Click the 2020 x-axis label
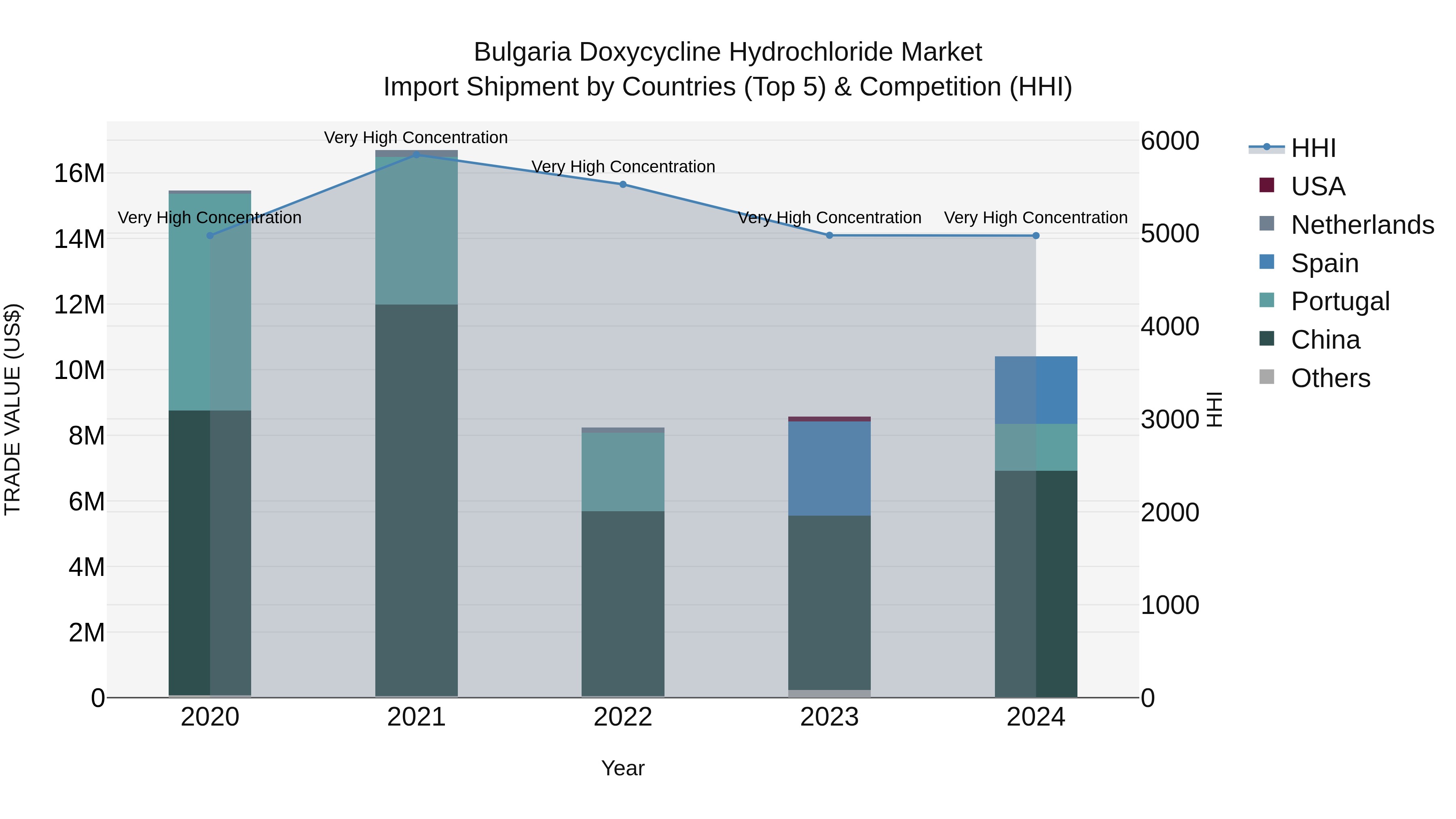This screenshot has height=819, width=1456. pyautogui.click(x=210, y=717)
